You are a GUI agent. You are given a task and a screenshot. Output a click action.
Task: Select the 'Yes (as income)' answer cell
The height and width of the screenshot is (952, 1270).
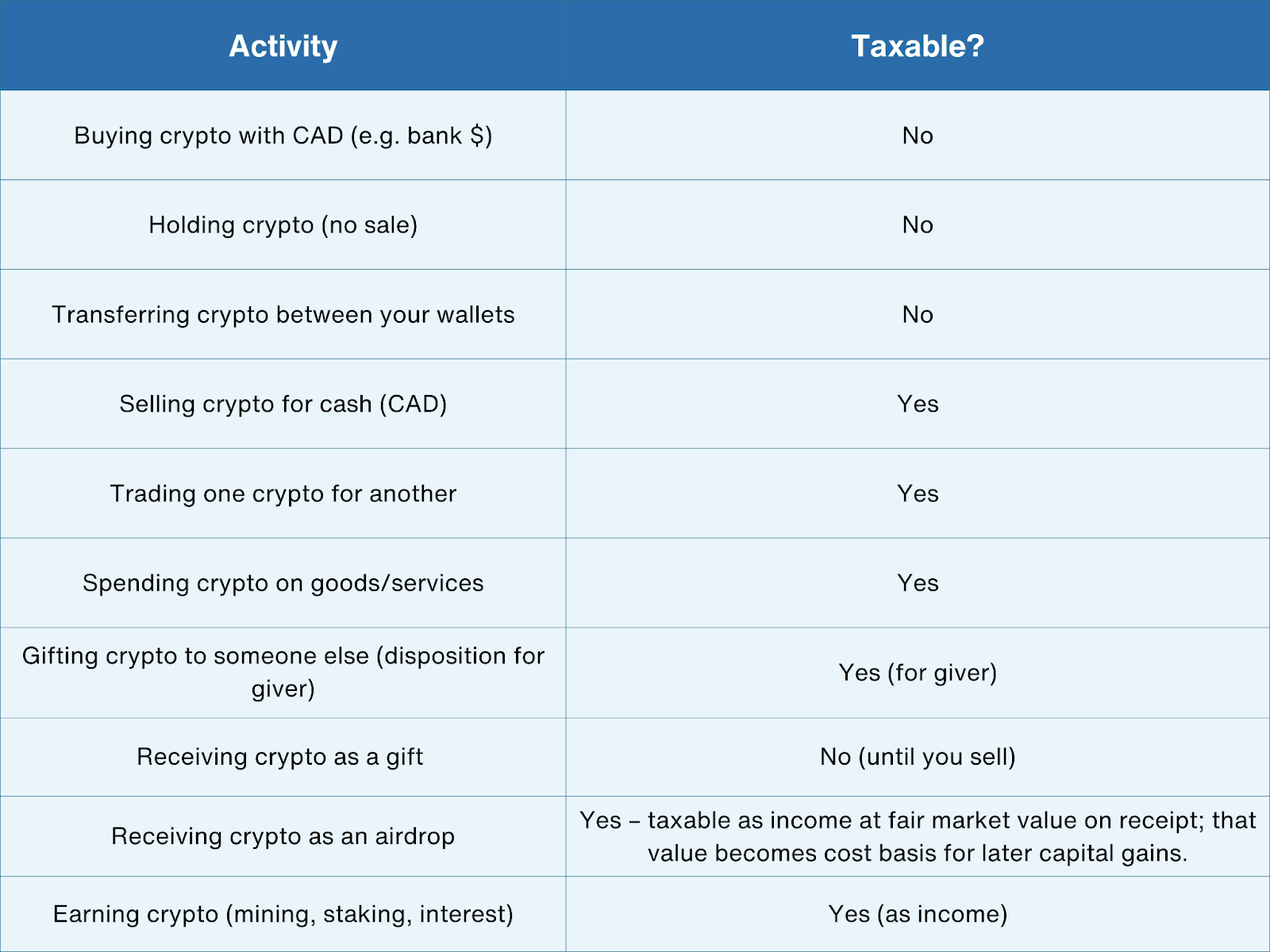[918, 914]
